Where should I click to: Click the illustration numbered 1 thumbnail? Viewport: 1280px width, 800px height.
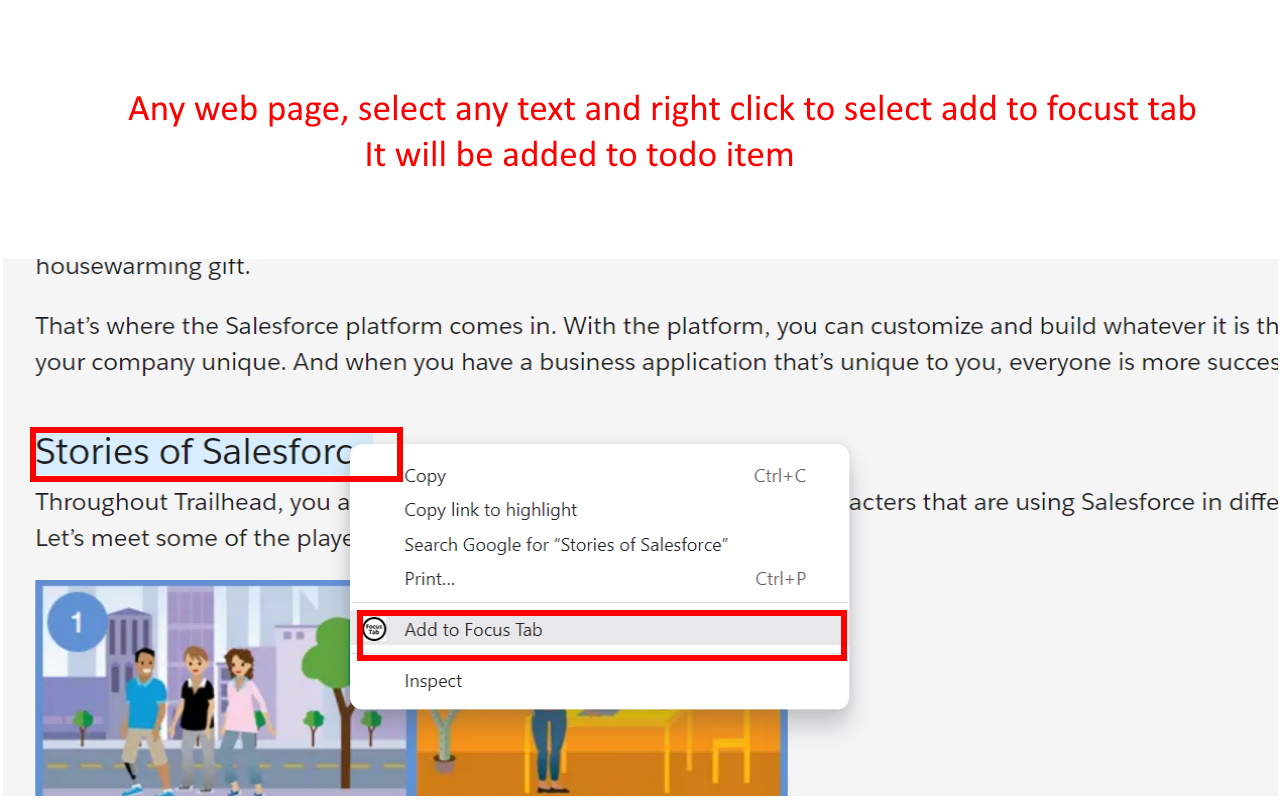[x=223, y=688]
